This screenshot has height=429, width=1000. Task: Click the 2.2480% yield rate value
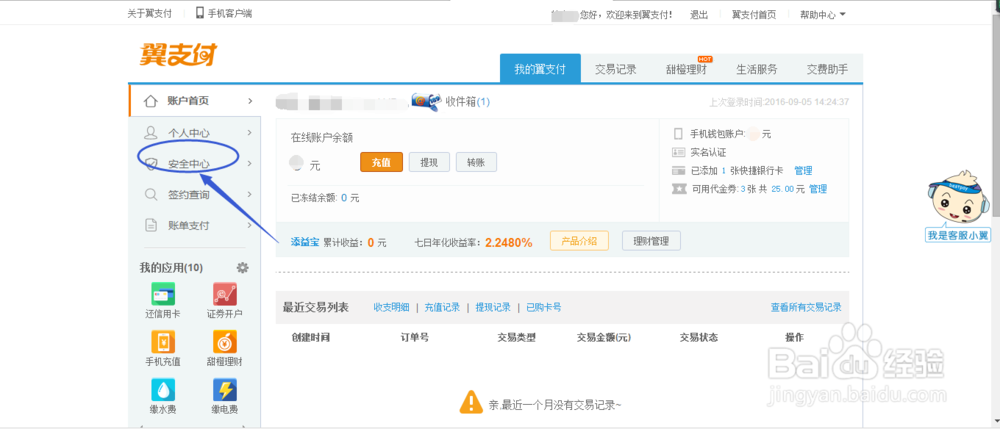tap(508, 242)
